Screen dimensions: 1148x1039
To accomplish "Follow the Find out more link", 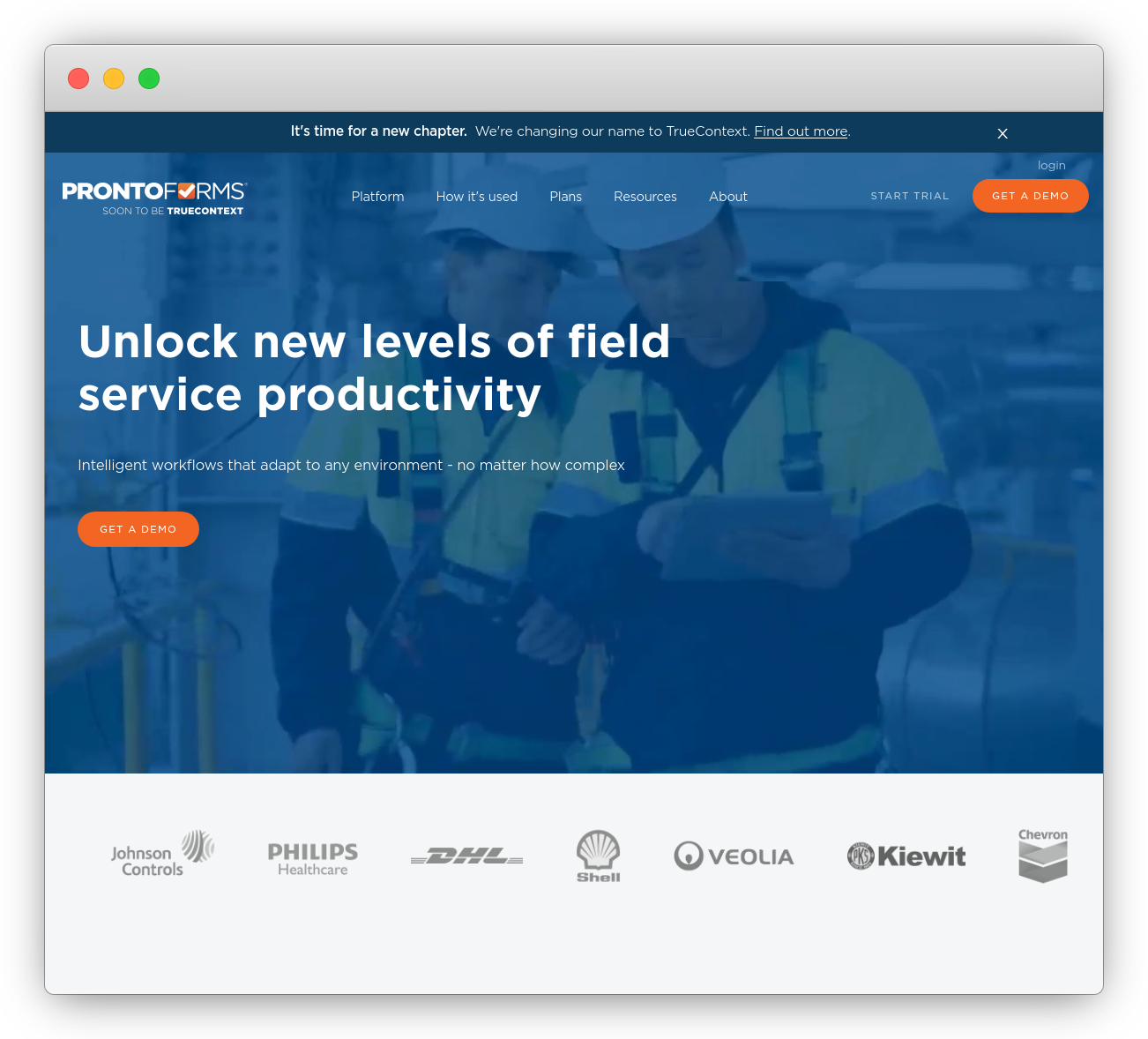I will (x=801, y=131).
